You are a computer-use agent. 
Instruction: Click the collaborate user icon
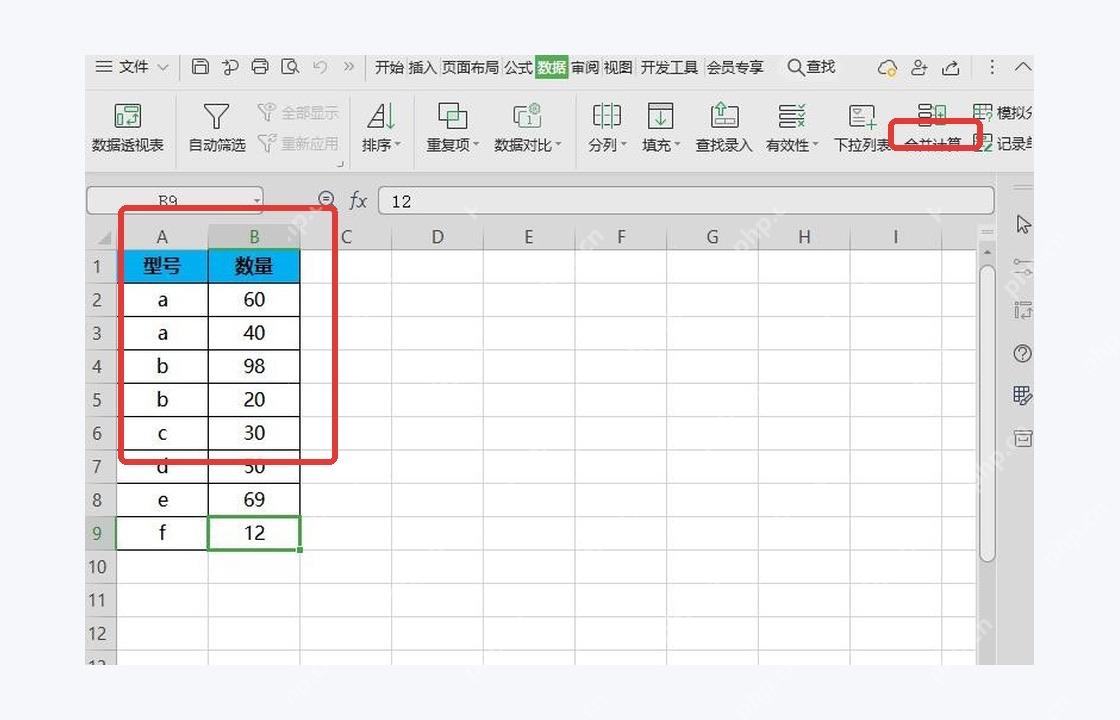pyautogui.click(x=919, y=68)
